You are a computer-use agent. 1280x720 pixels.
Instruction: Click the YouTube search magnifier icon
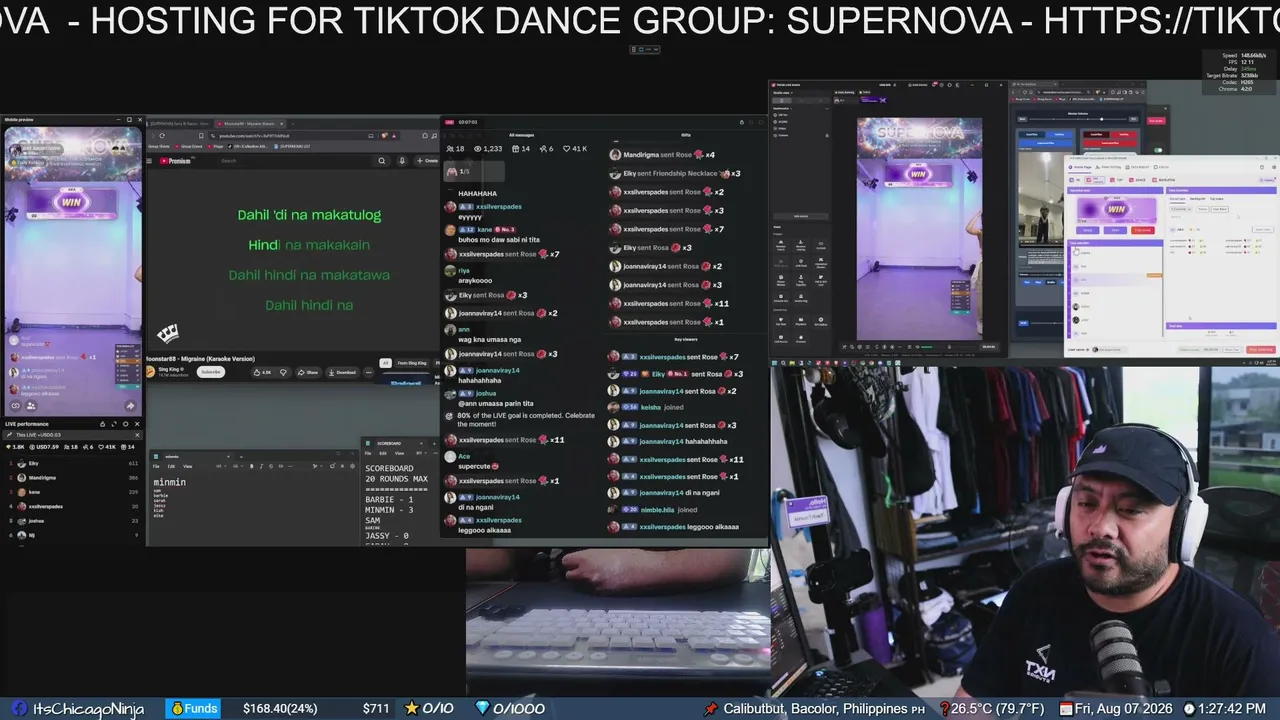(381, 160)
